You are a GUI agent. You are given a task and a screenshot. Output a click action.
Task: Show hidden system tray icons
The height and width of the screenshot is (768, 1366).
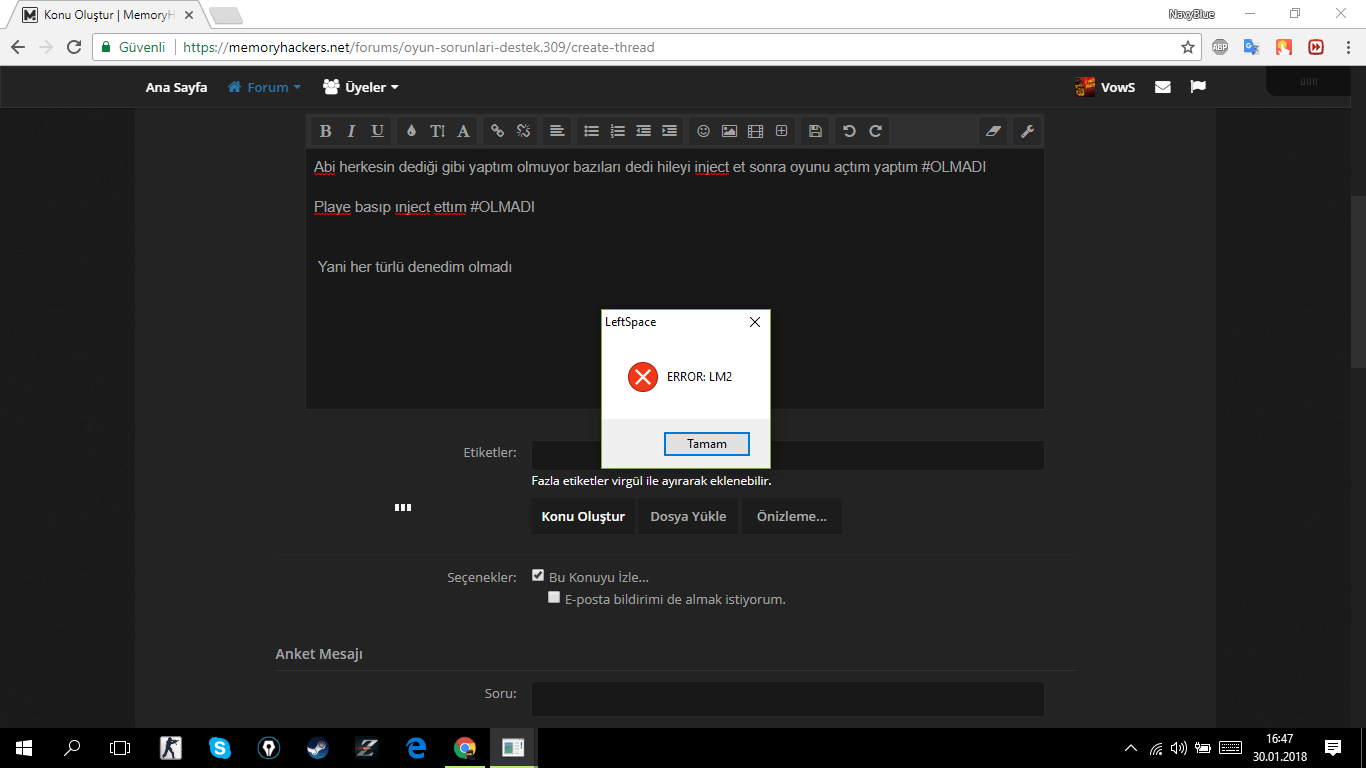click(1131, 748)
